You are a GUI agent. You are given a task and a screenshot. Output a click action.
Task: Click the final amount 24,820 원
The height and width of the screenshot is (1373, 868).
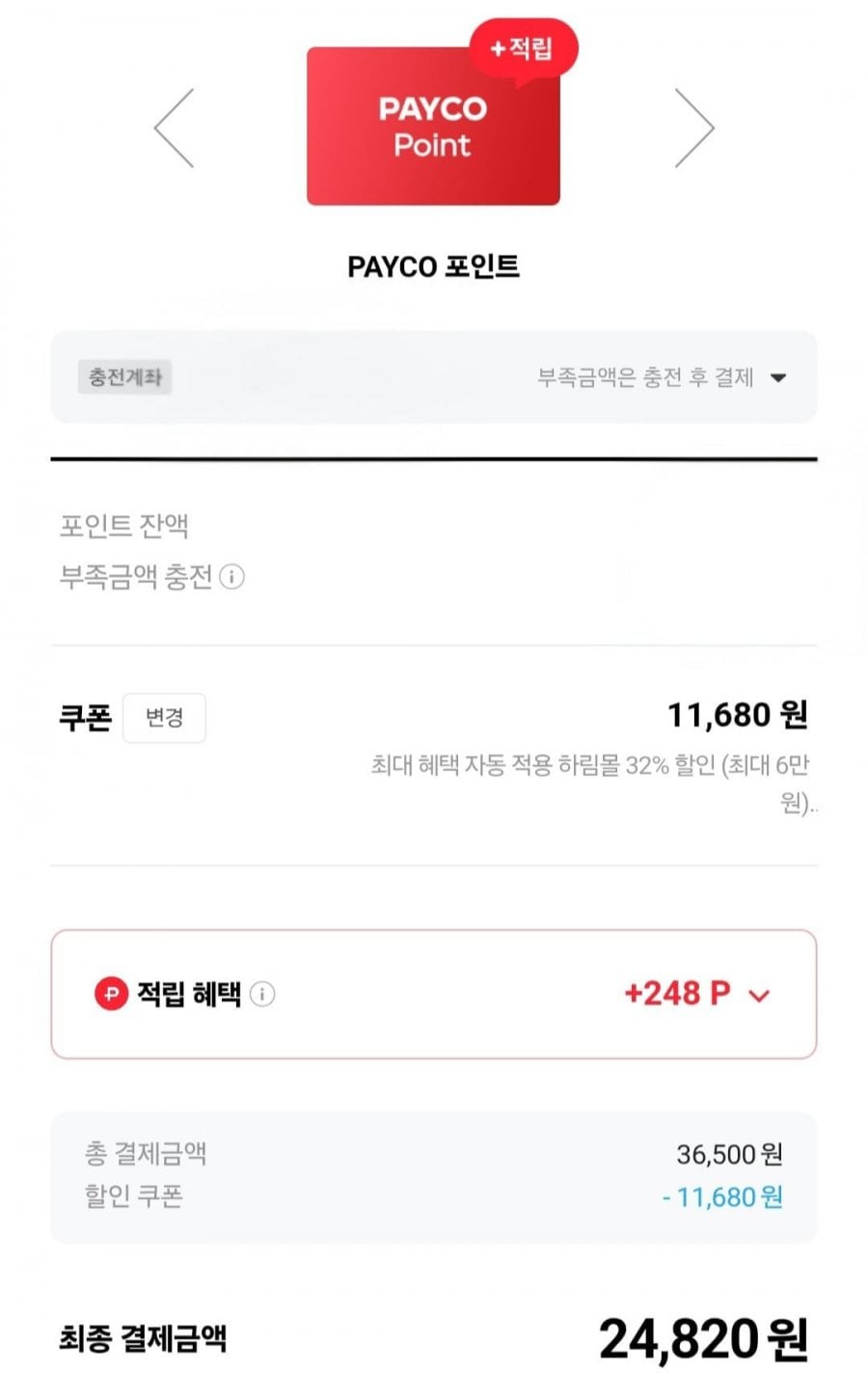pos(703,1339)
